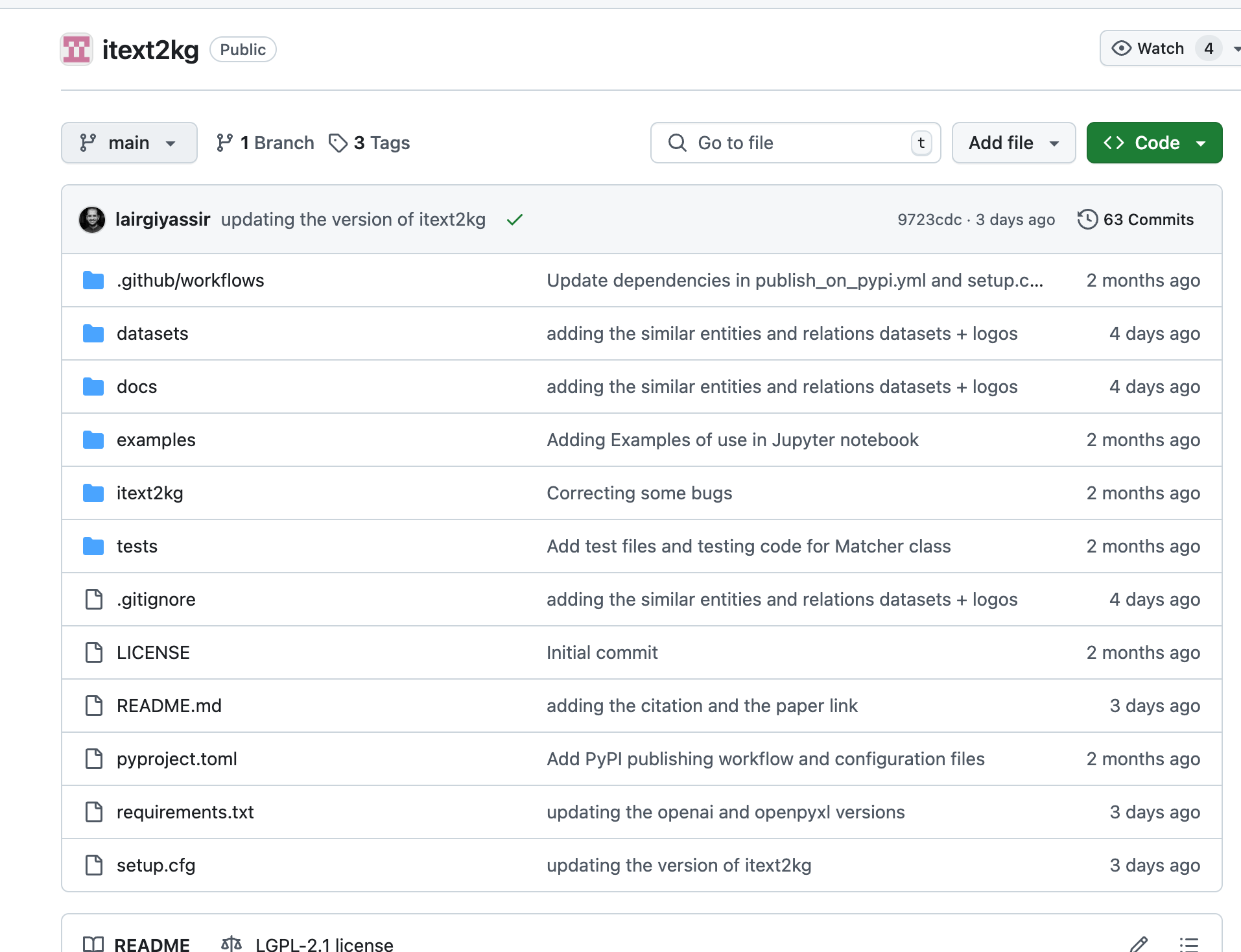This screenshot has width=1241, height=952.
Task: Open the tests folder
Action: point(137,547)
